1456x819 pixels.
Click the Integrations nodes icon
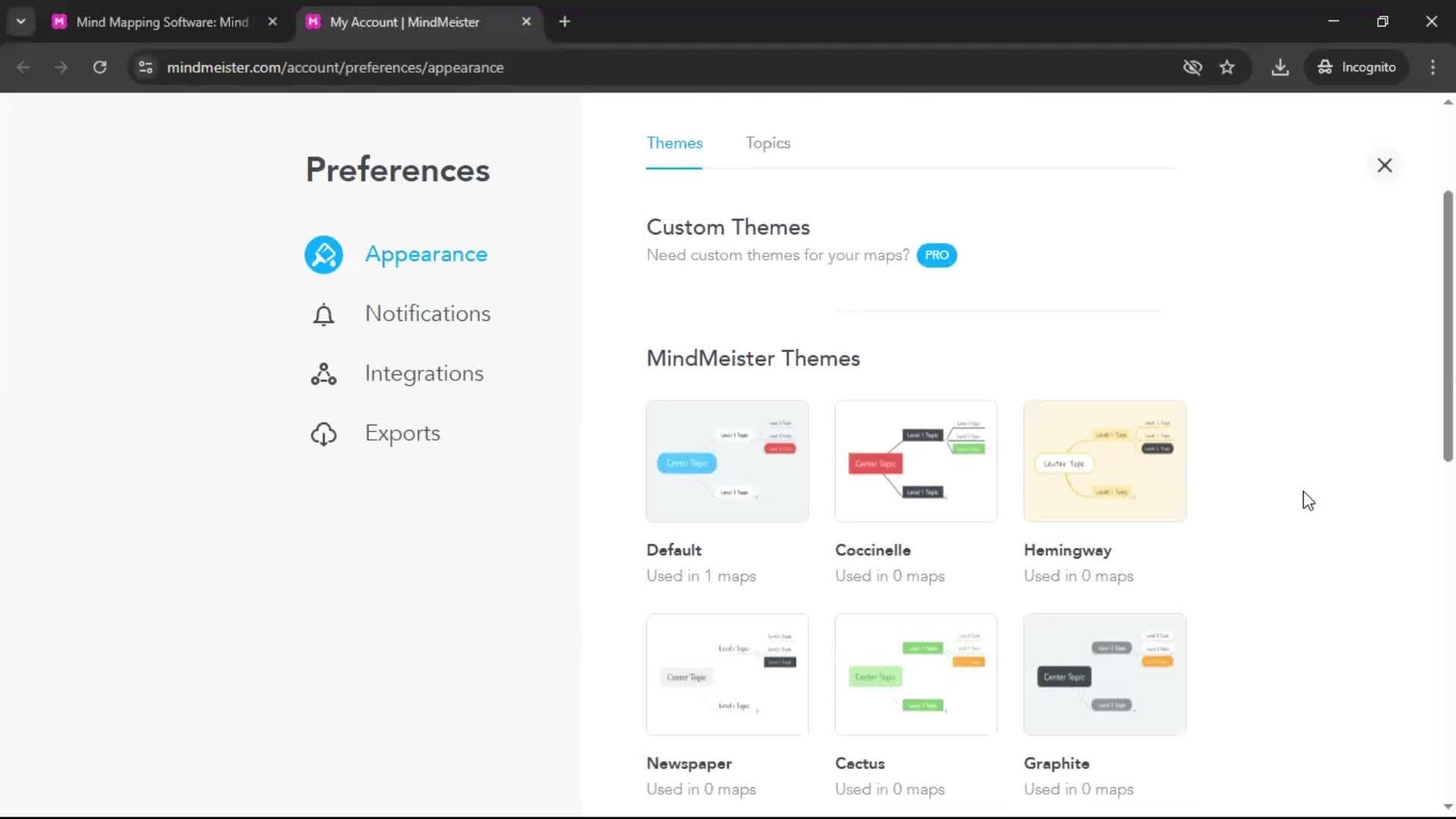(324, 374)
